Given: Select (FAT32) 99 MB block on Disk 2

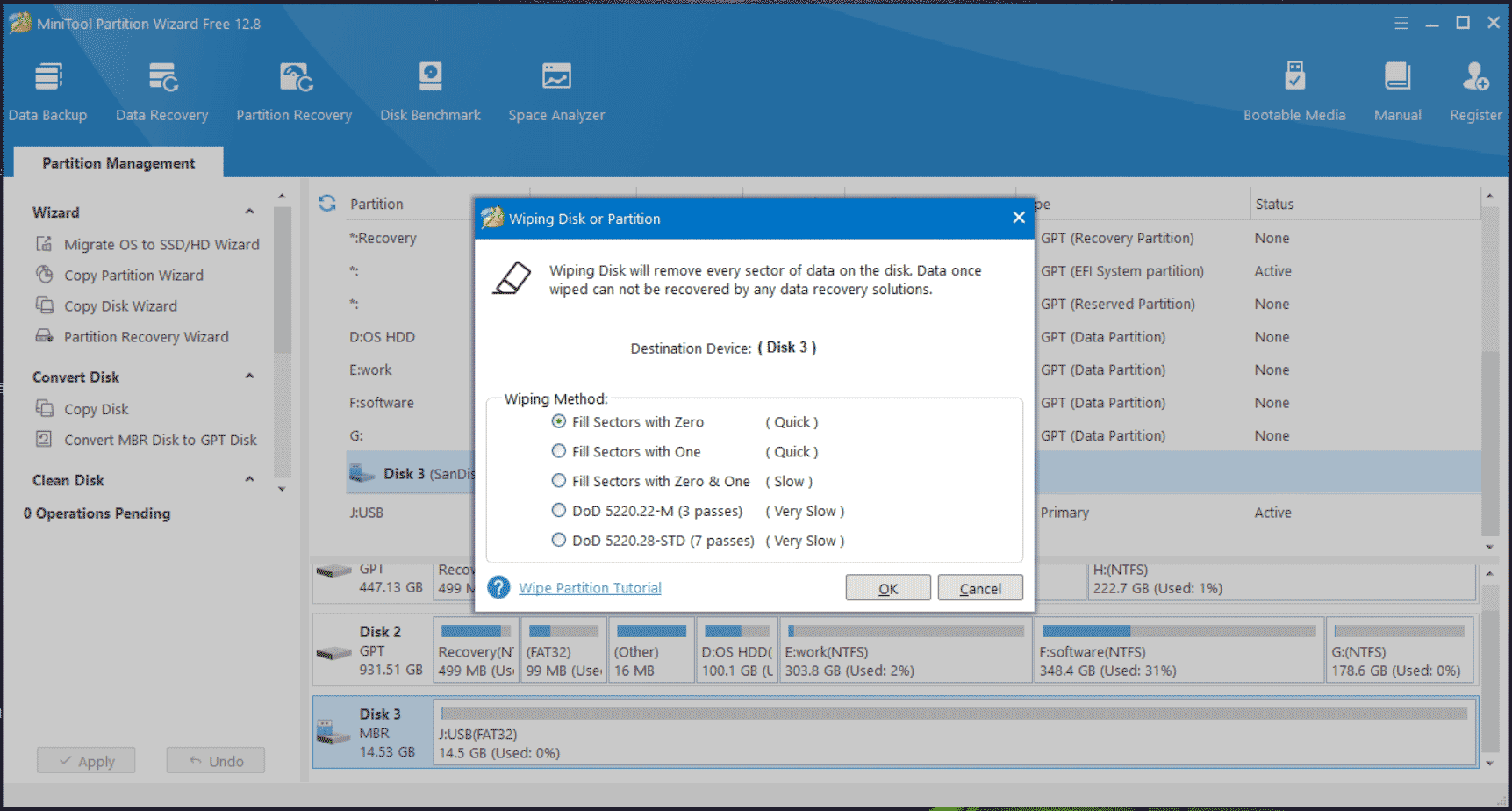Looking at the screenshot, I should (564, 650).
